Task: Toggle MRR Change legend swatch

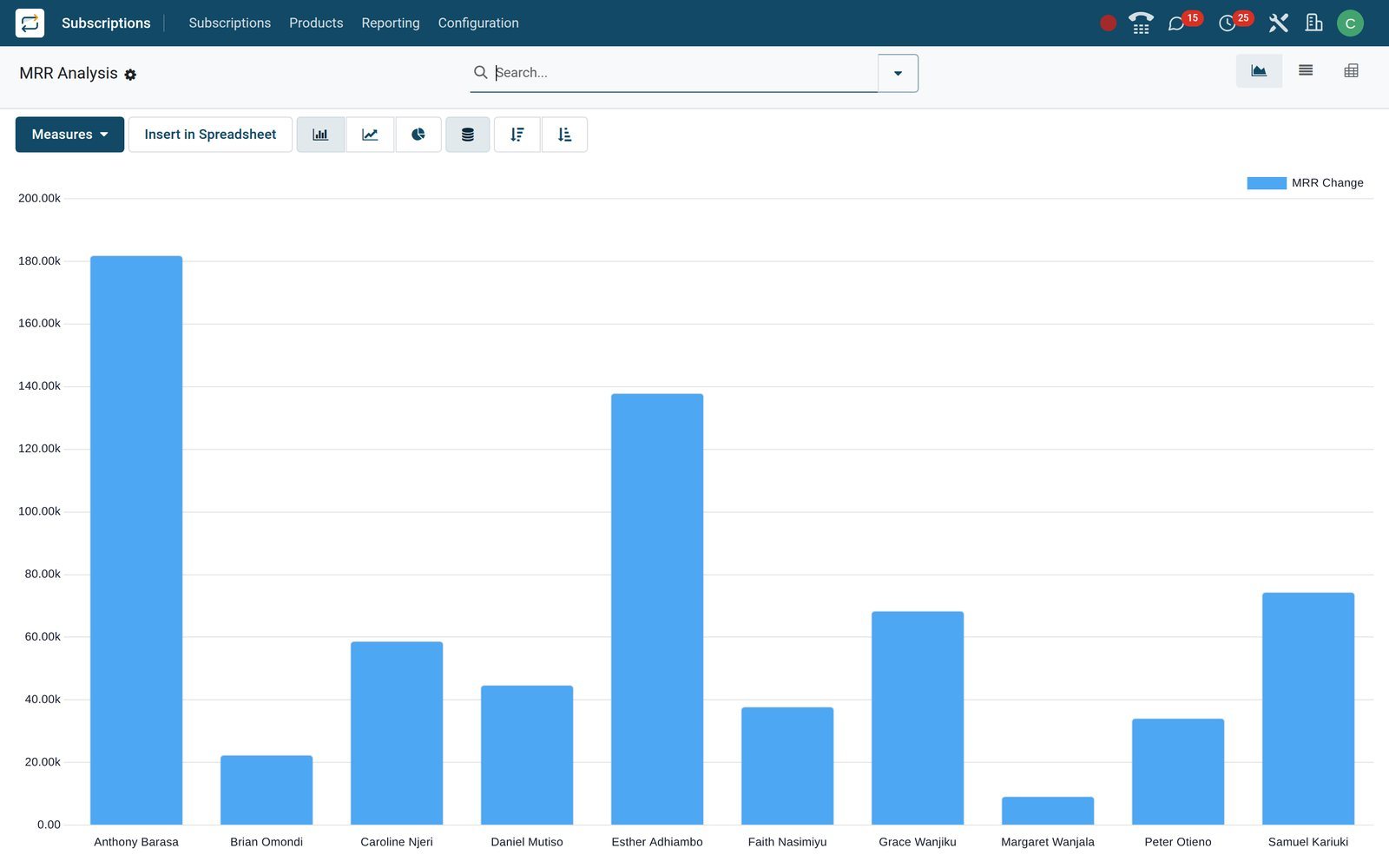Action: pyautogui.click(x=1267, y=183)
